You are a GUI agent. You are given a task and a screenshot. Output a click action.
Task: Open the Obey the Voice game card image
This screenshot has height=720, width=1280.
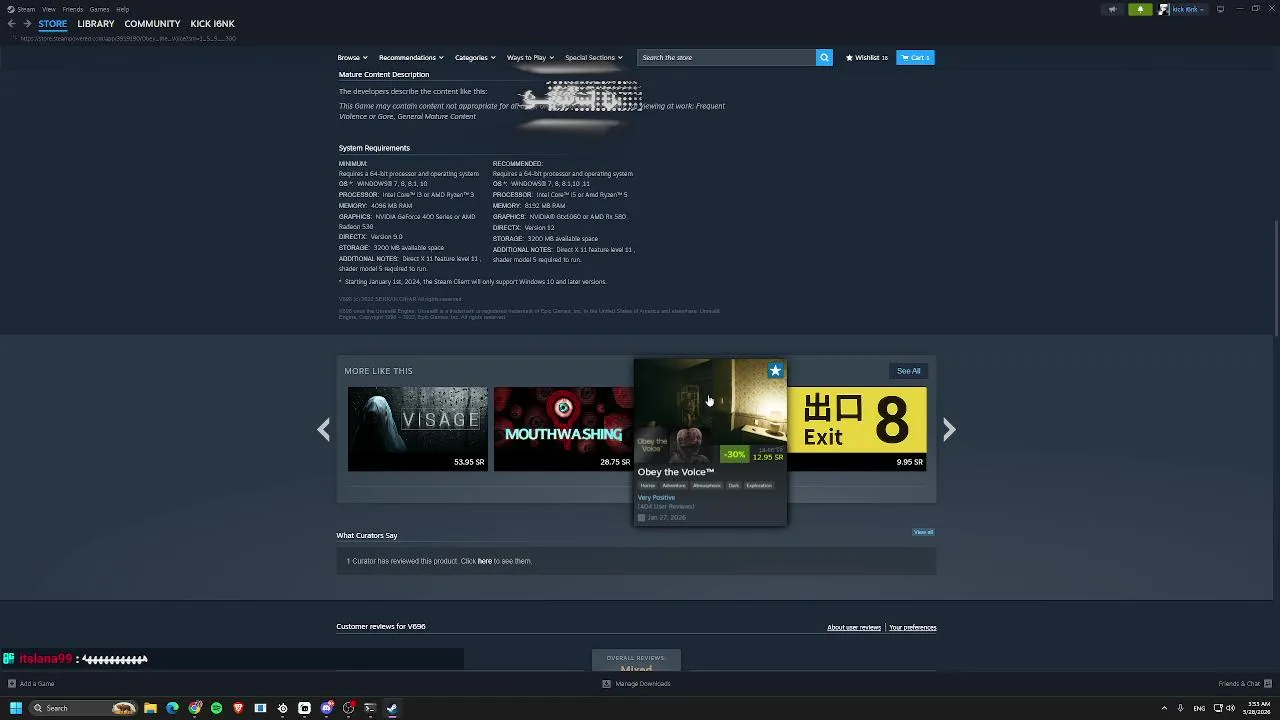click(710, 412)
